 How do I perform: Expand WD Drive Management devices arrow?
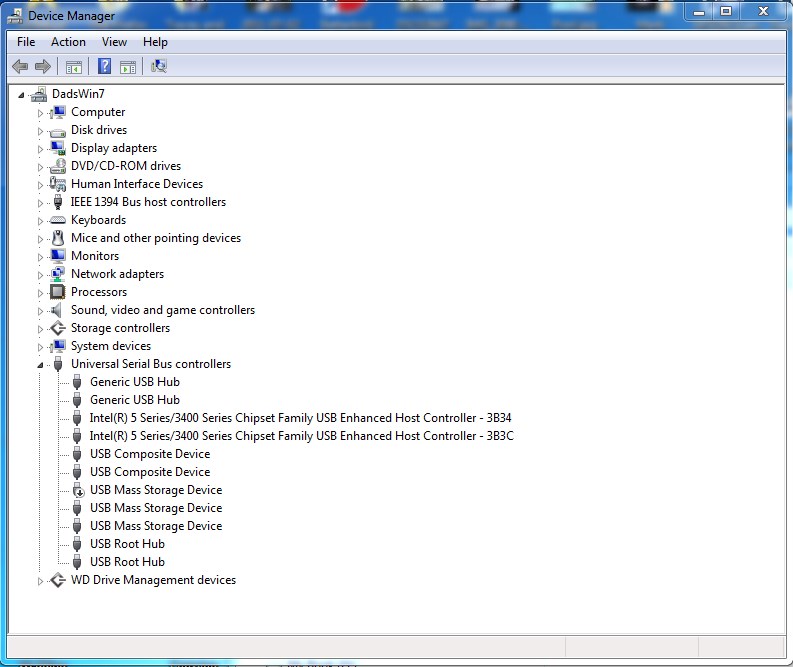pyautogui.click(x=40, y=581)
